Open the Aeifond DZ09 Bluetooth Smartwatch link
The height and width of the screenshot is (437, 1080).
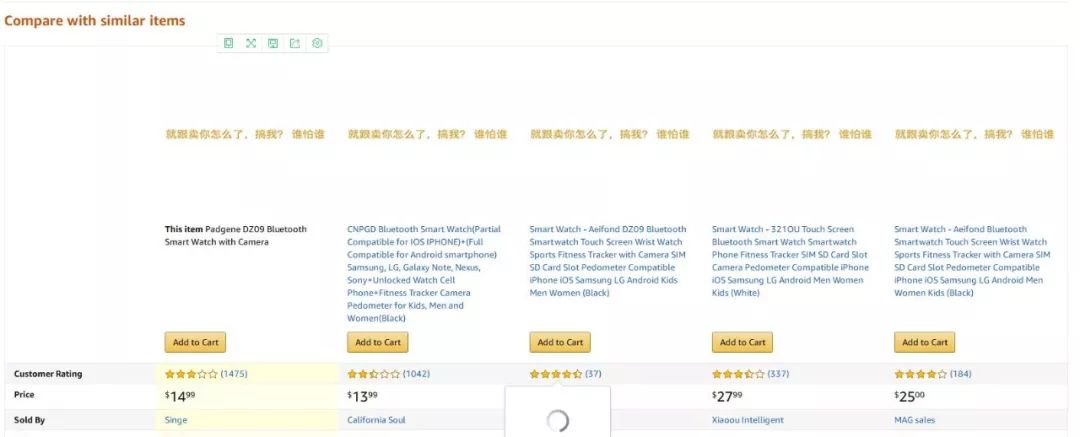(x=608, y=261)
